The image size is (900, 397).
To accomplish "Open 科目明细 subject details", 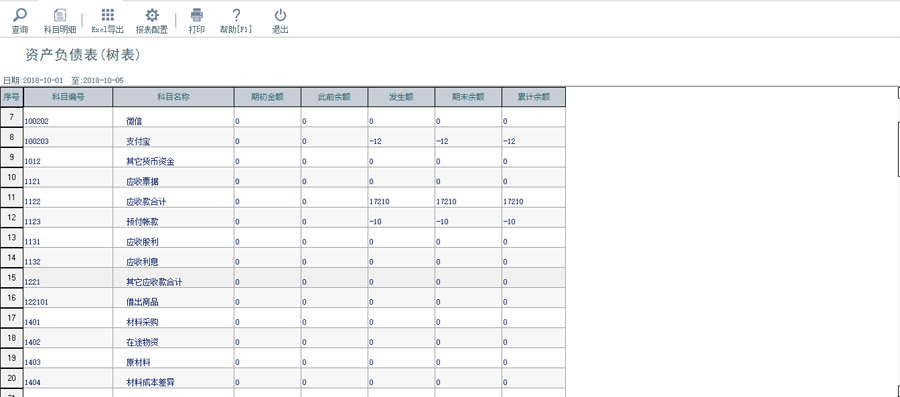I will coord(60,22).
